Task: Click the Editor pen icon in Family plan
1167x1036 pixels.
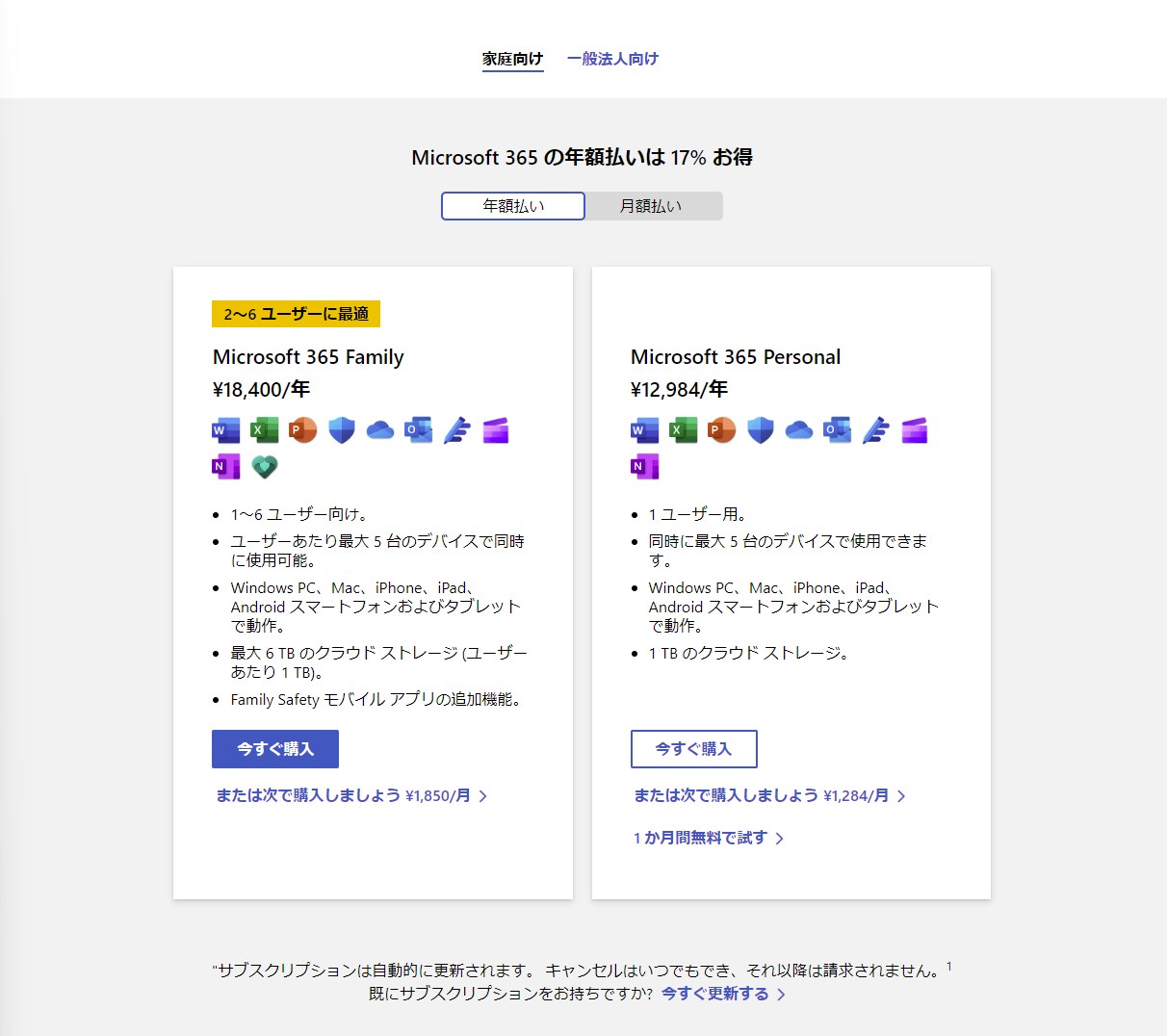Action: [x=457, y=430]
